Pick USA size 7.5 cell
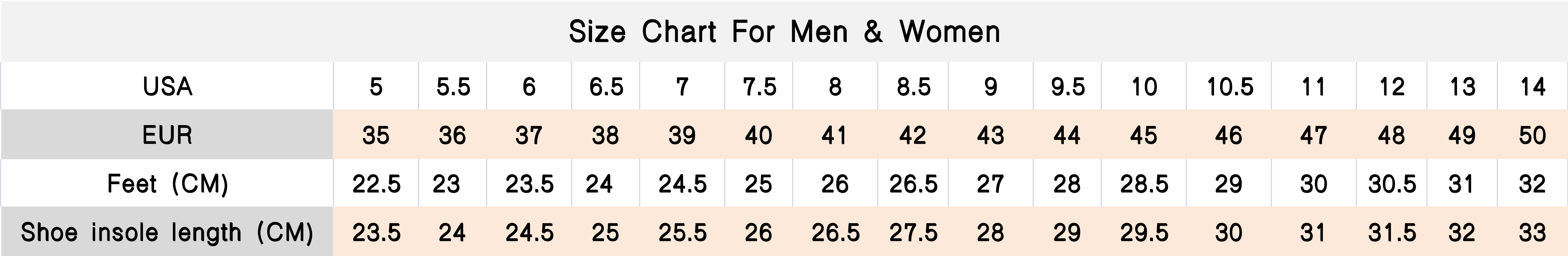 759,87
